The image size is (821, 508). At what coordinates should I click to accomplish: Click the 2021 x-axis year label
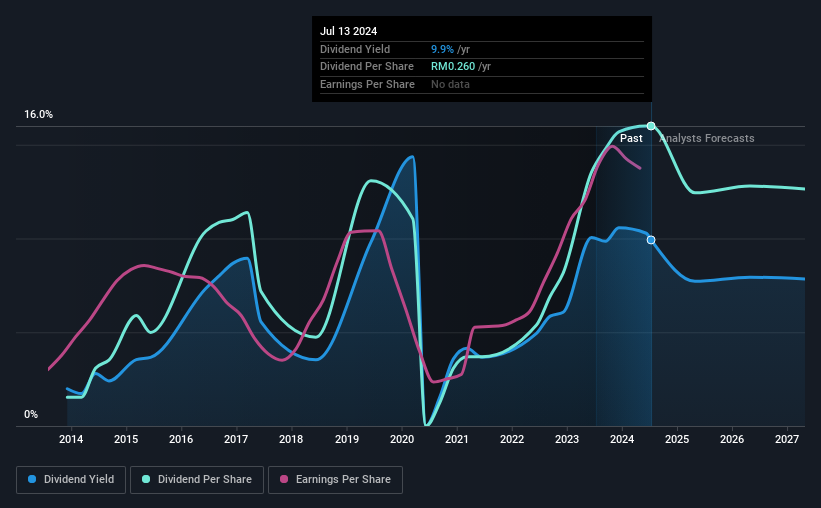(457, 439)
